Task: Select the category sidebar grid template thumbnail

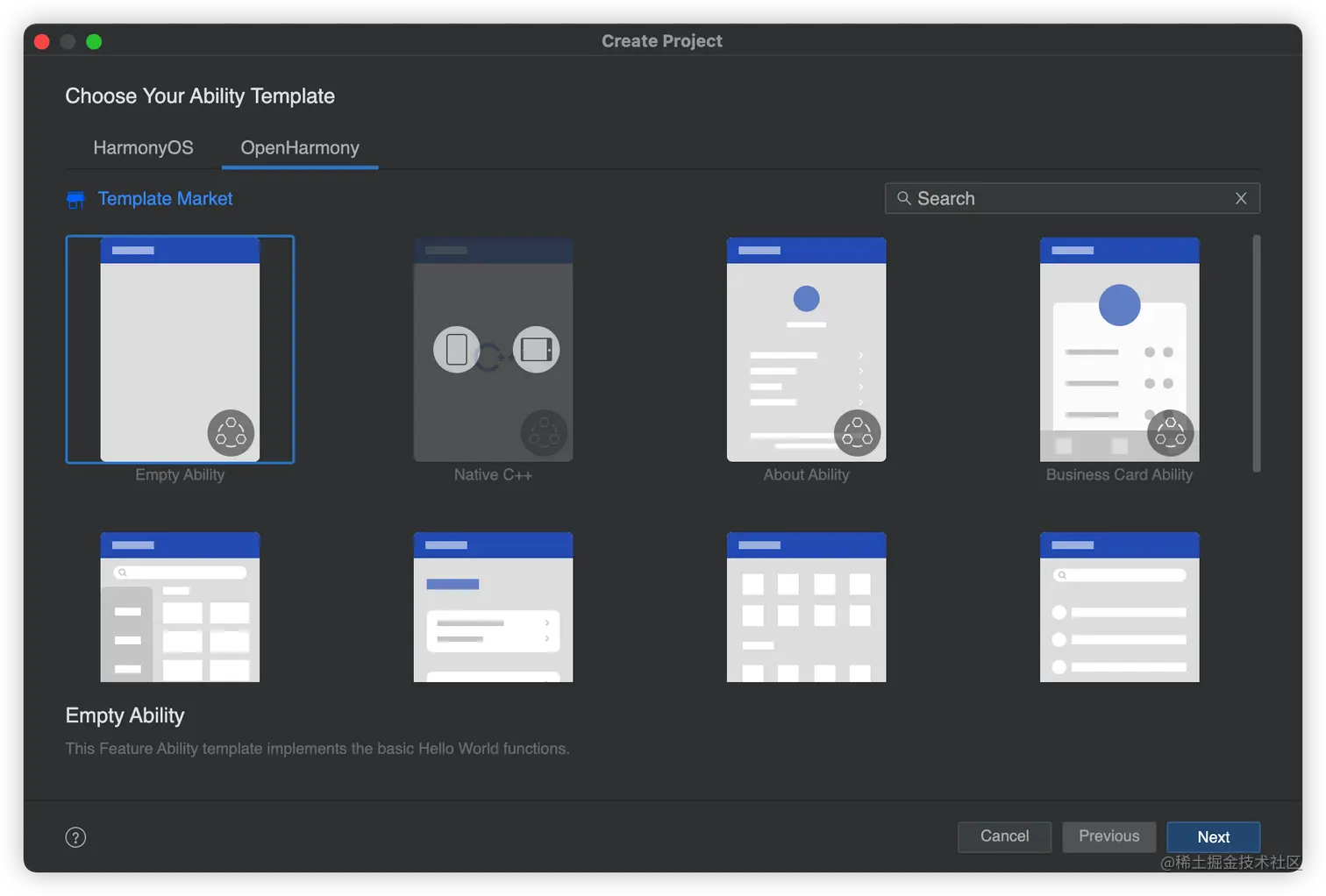Action: pos(180,607)
